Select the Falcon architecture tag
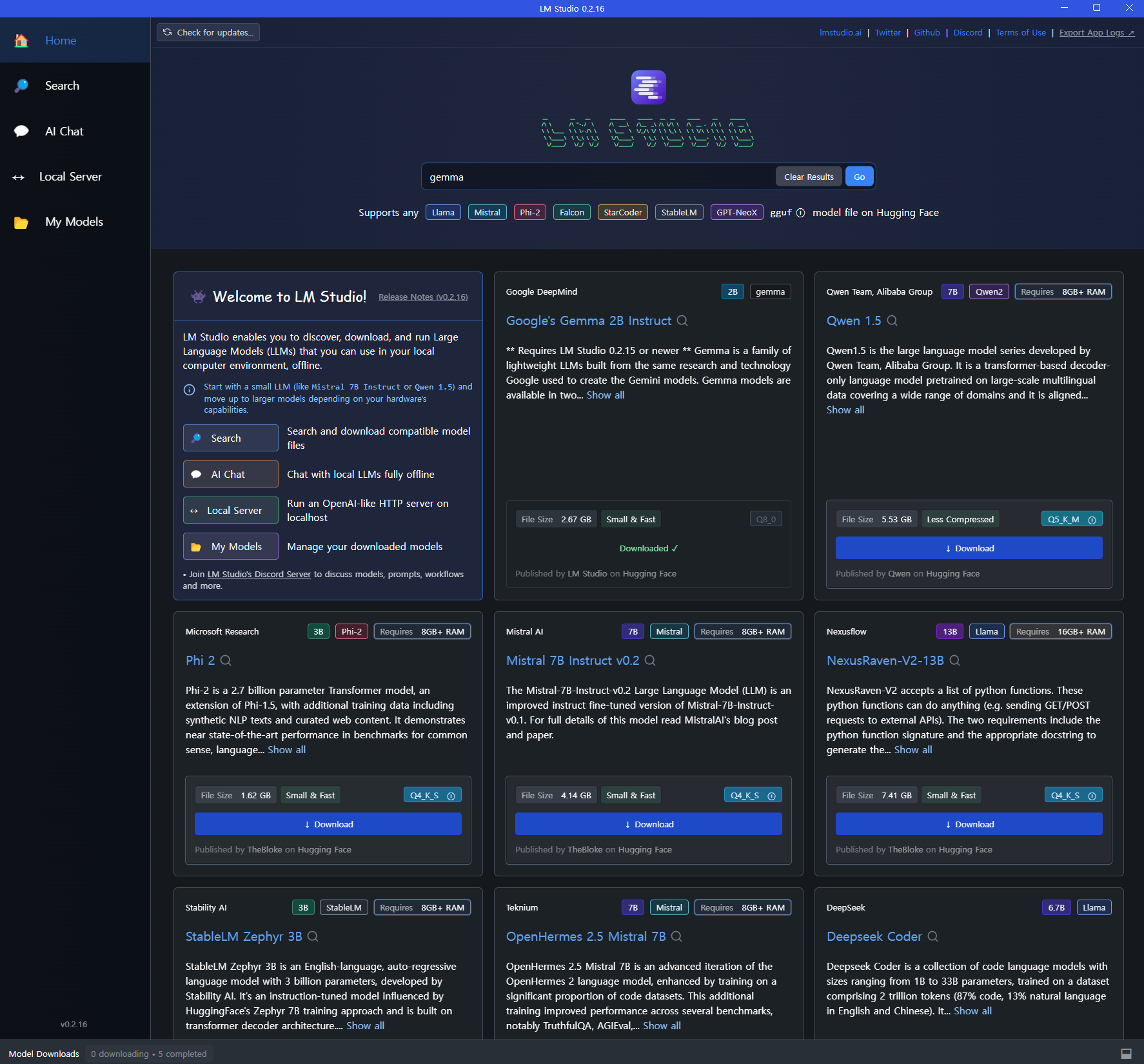This screenshot has width=1144, height=1064. pyautogui.click(x=571, y=212)
